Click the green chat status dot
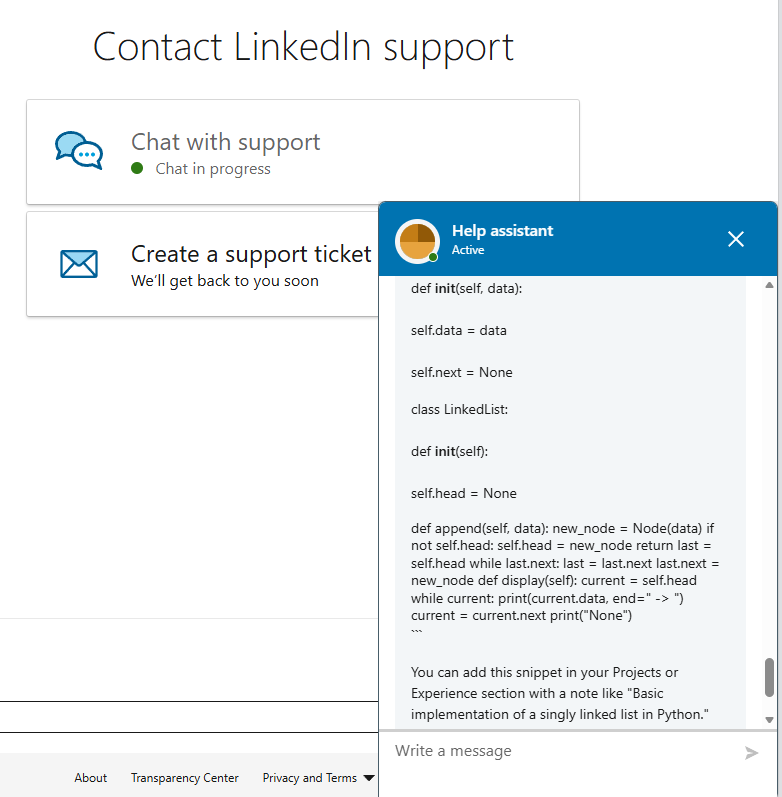This screenshot has height=797, width=782. (x=137, y=168)
